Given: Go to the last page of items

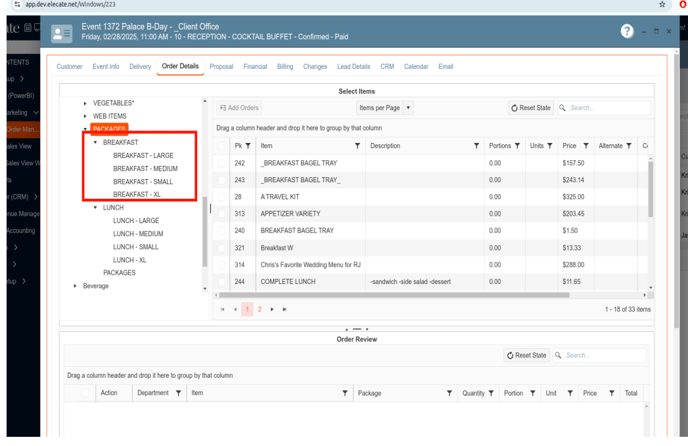Looking at the screenshot, I should coord(284,310).
